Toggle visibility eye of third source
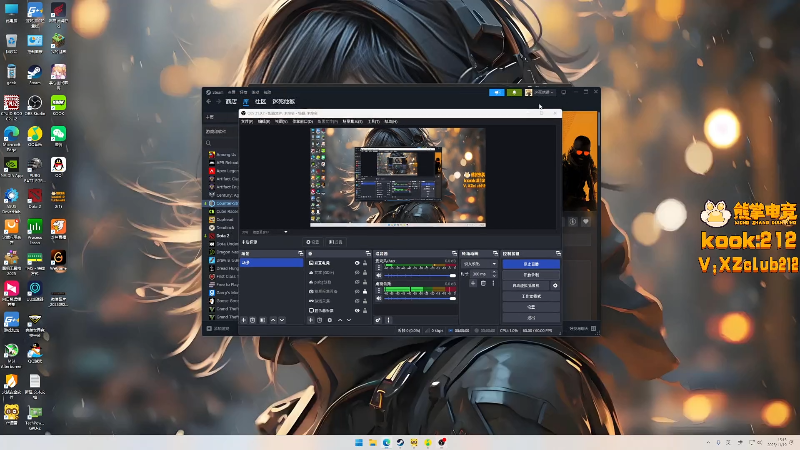800x450 pixels. (357, 282)
